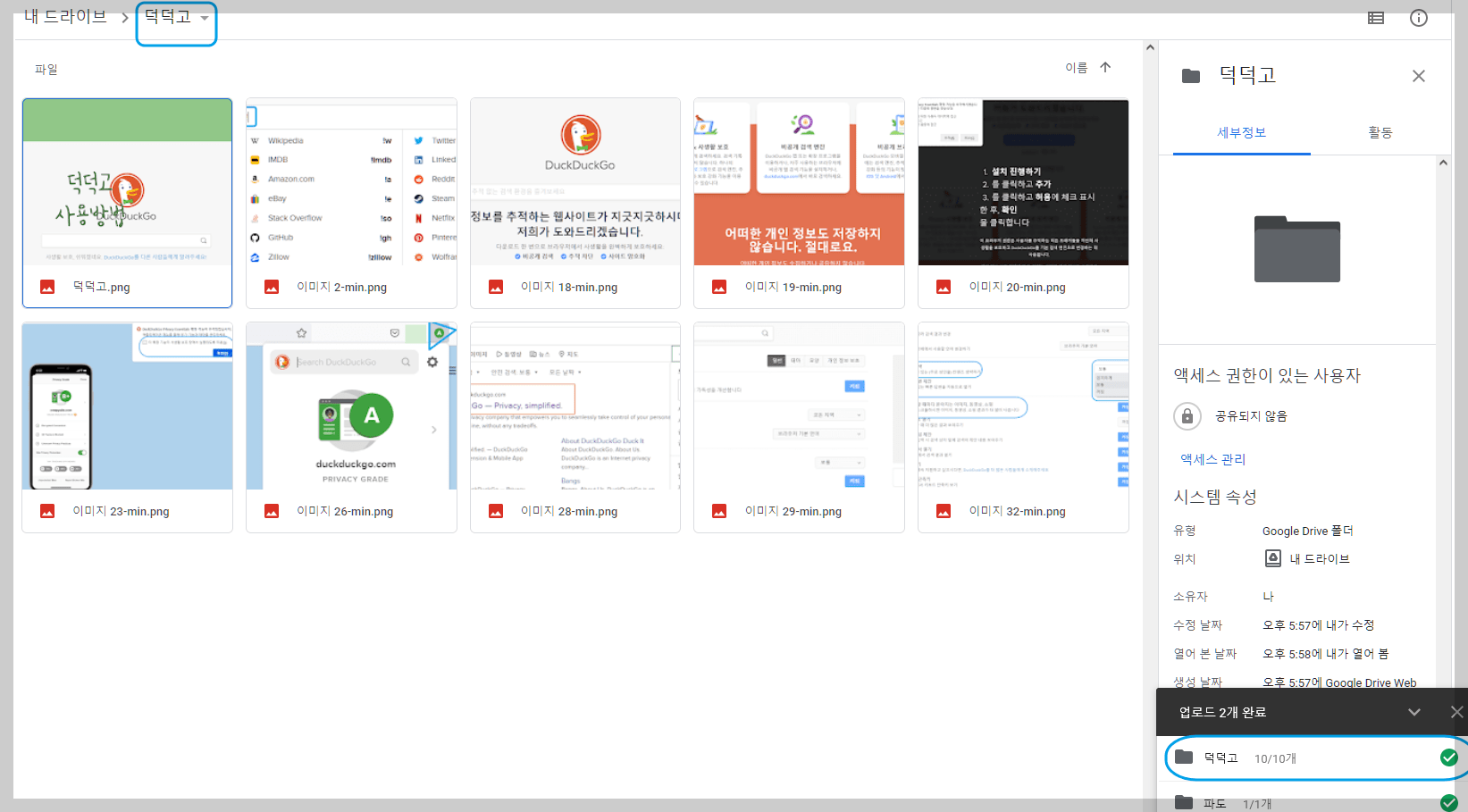Click folder icon in 파도 upload row

(x=1184, y=802)
